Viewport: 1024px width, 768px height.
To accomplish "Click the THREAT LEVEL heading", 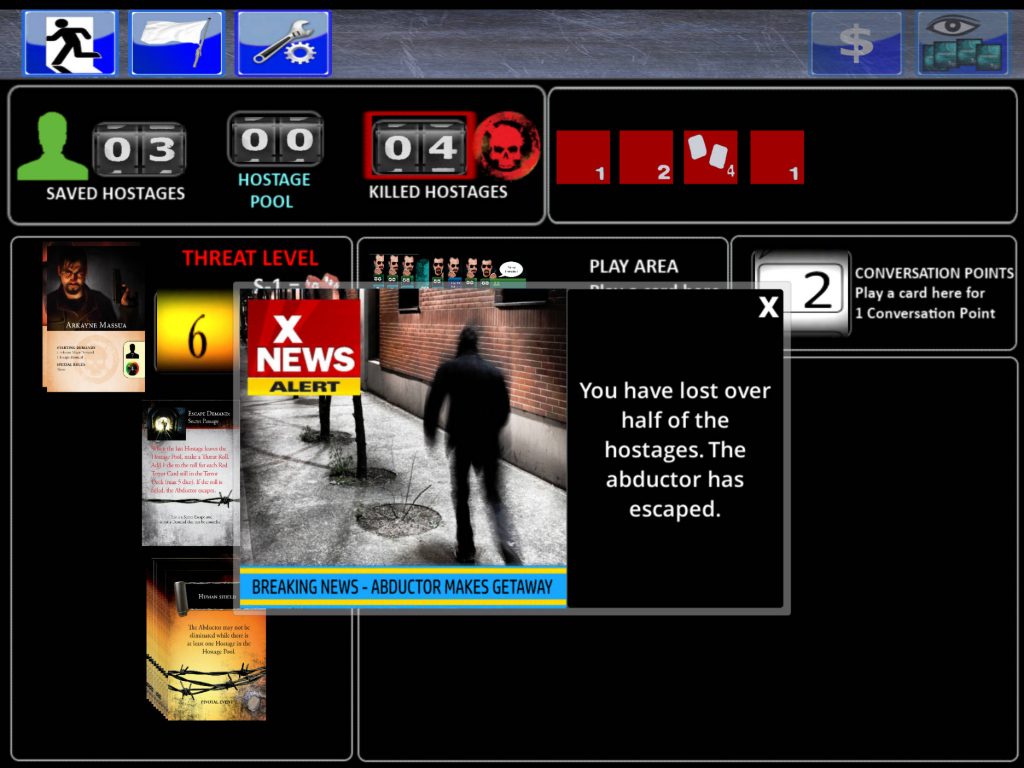I will (250, 258).
